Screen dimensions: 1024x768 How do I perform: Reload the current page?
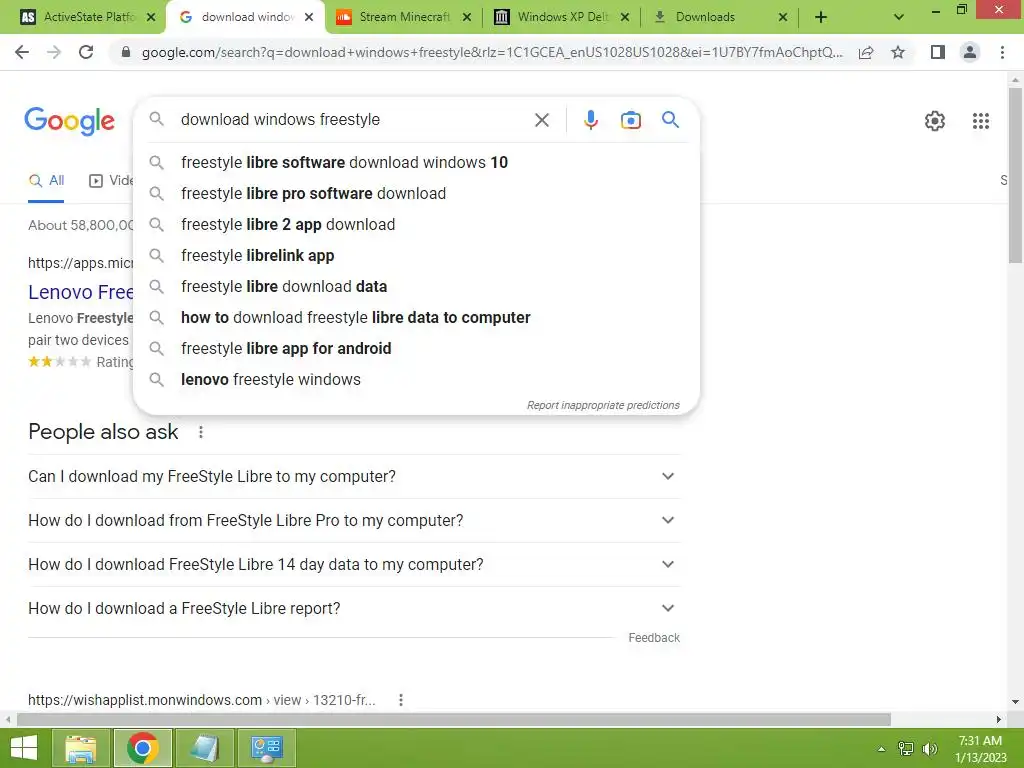coord(86,52)
